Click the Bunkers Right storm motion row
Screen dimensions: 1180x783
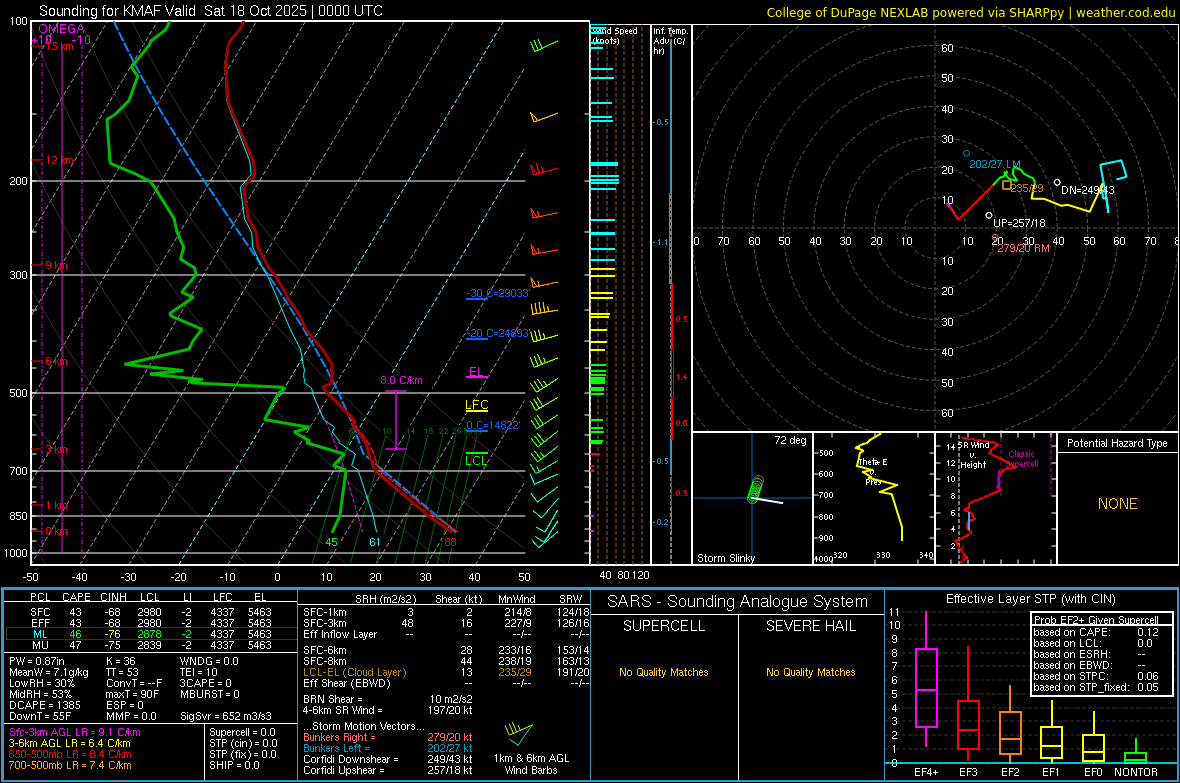click(388, 737)
